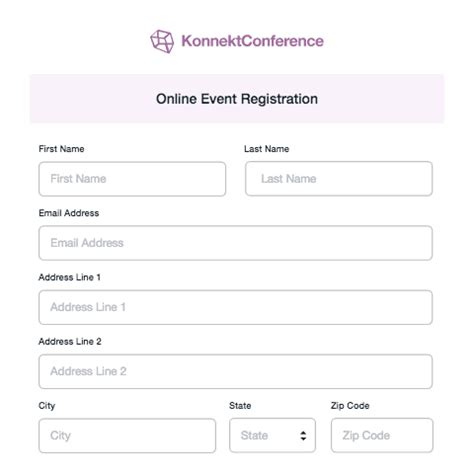Viewport: 474px width, 474px height.
Task: Click the Online Event Registration header banner
Action: pos(237,99)
